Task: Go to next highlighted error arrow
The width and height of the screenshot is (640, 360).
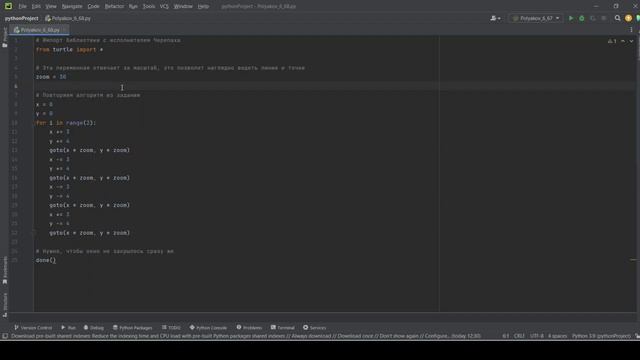Action: point(631,41)
